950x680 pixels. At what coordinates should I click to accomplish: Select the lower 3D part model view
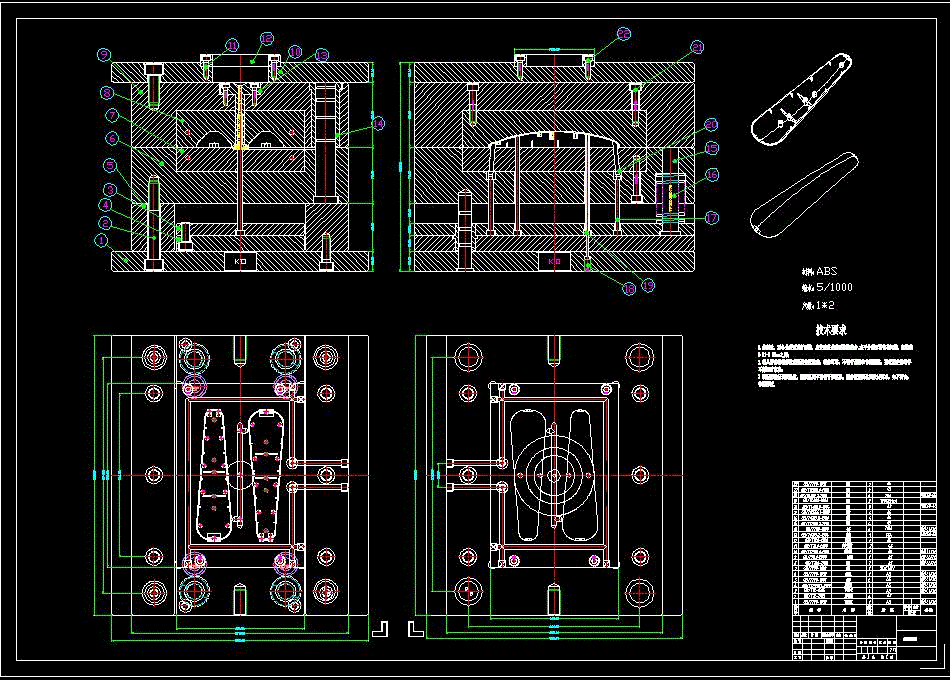(805, 194)
